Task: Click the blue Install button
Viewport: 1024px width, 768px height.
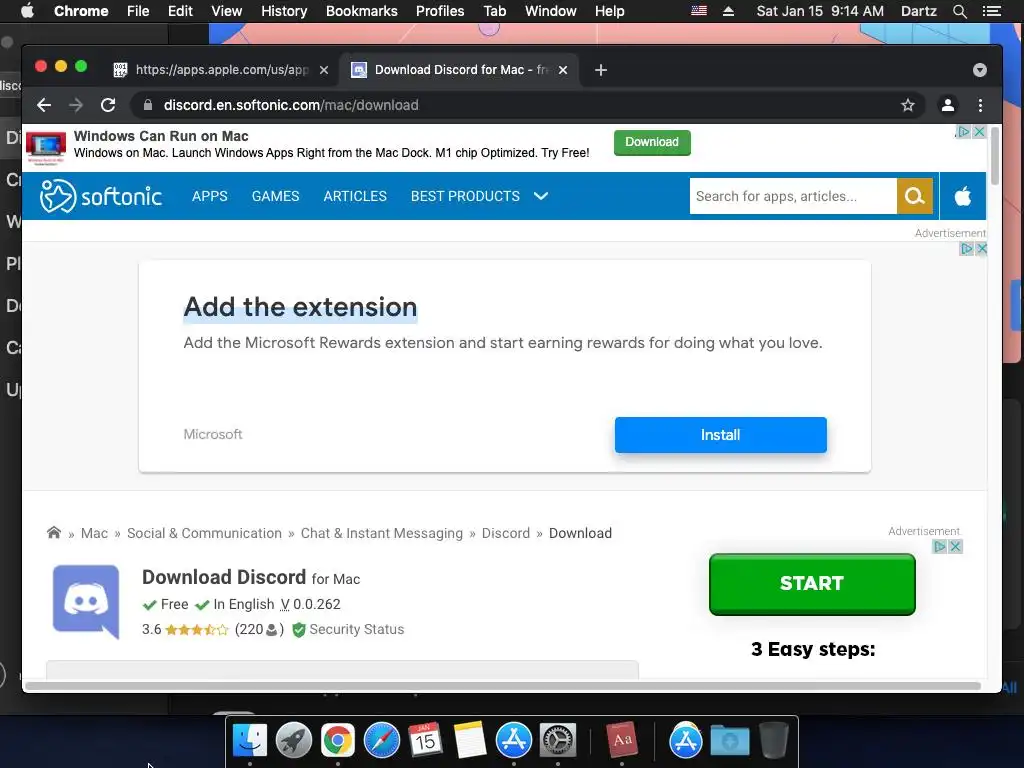Action: click(720, 435)
